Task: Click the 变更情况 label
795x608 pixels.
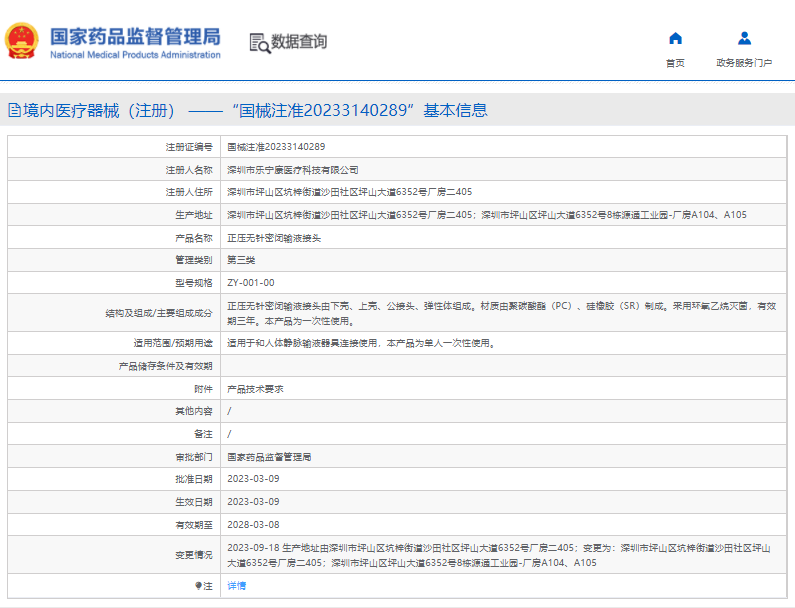Action: [x=194, y=555]
